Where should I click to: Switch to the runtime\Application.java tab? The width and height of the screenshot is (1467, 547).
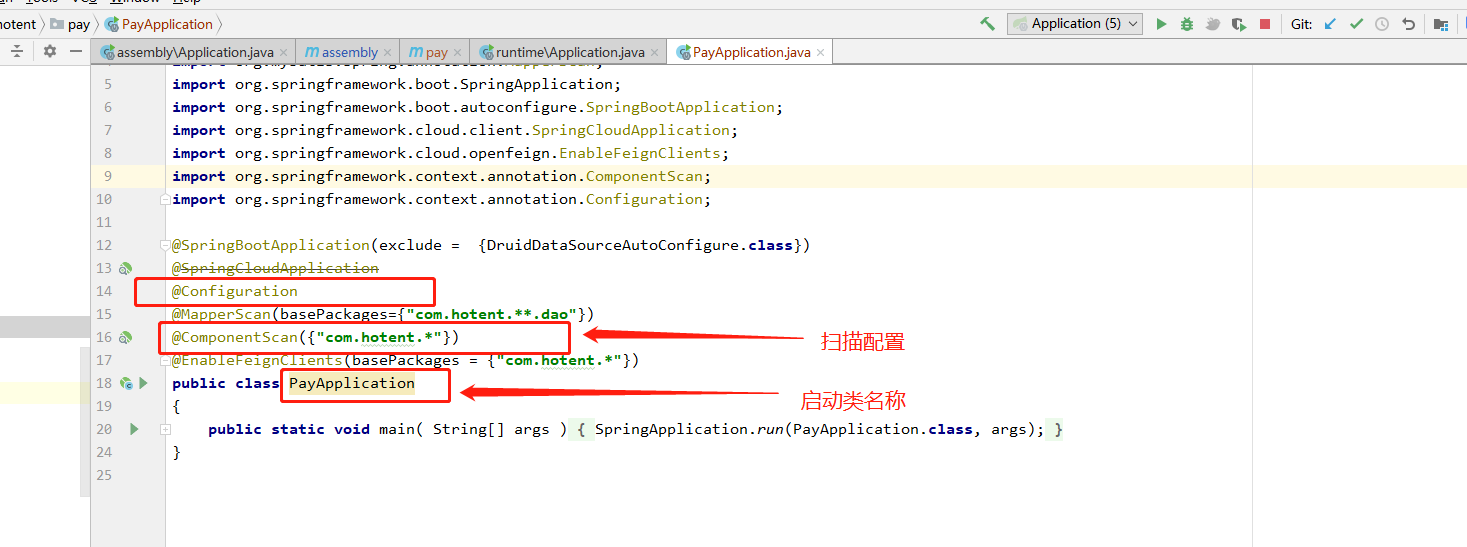[570, 52]
